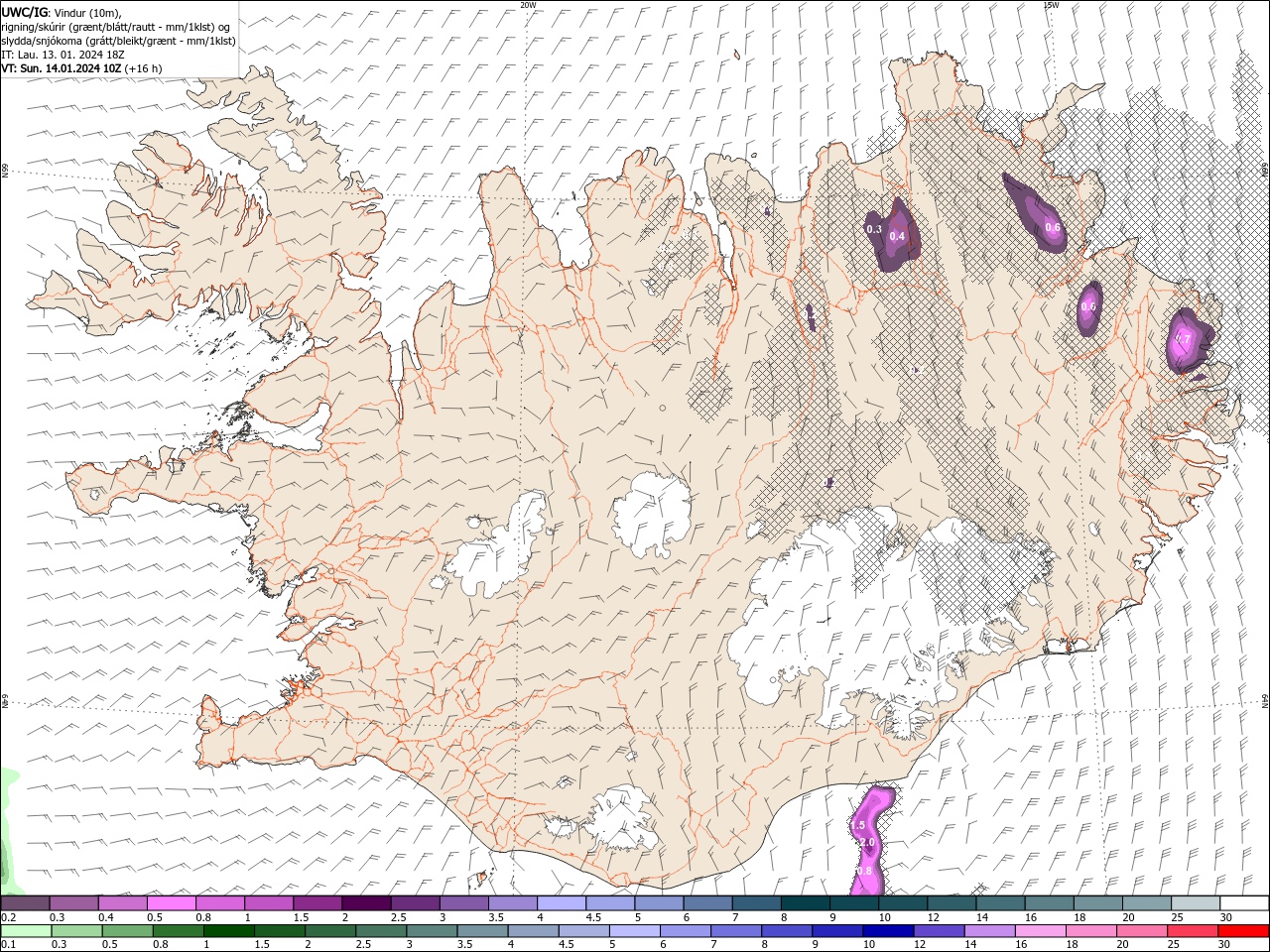Click the 'slydda/snjókoma (grátt/bleikt/grænt' description line
The width and height of the screenshot is (1270, 952).
118,41
